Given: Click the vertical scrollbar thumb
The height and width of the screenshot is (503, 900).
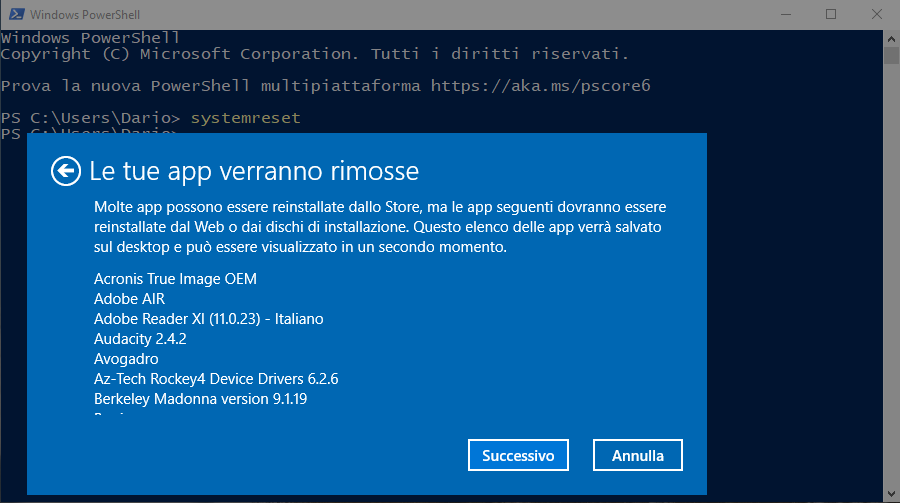Looking at the screenshot, I should point(891,56).
